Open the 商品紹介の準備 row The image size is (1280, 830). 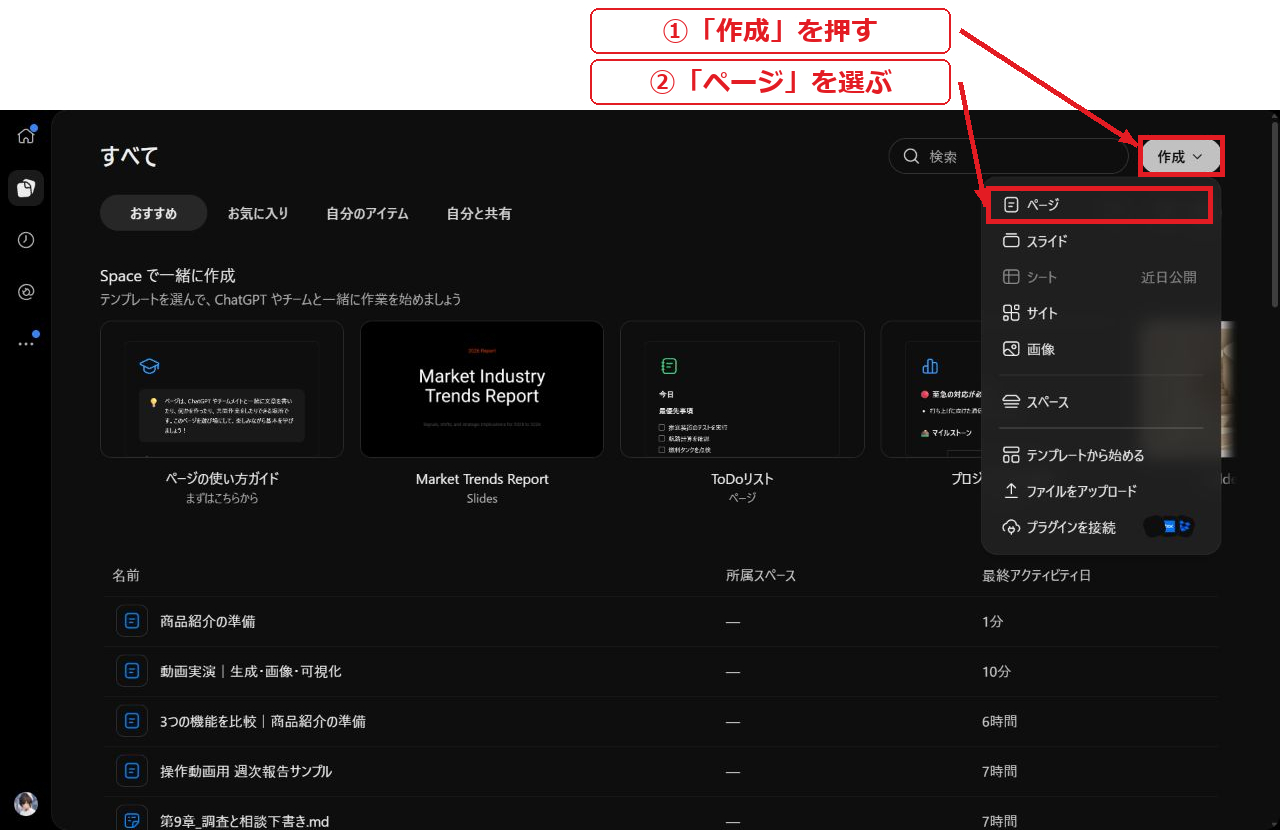(660, 621)
